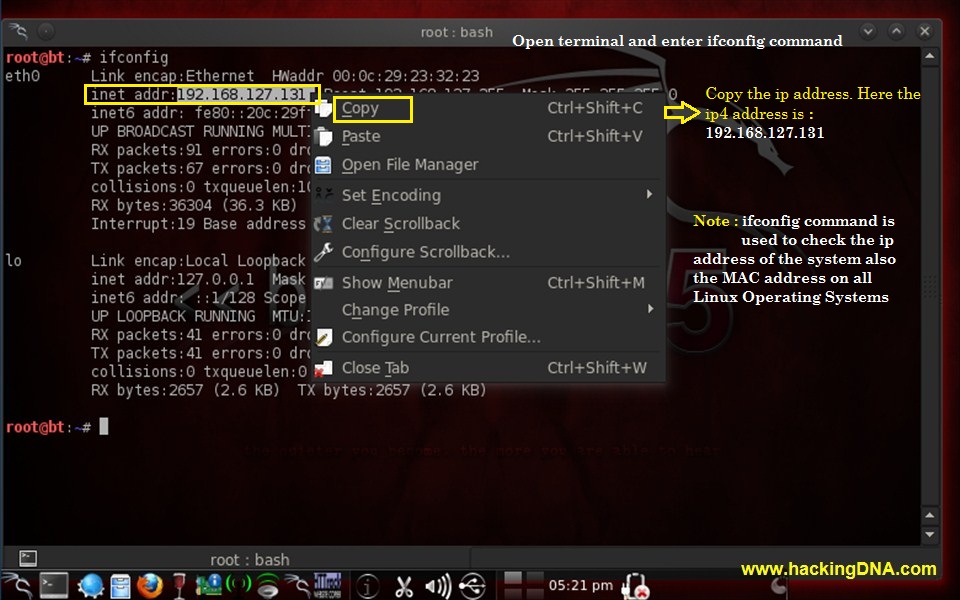Choose Paste from the context menu
This screenshot has height=600, width=960.
tap(488, 137)
